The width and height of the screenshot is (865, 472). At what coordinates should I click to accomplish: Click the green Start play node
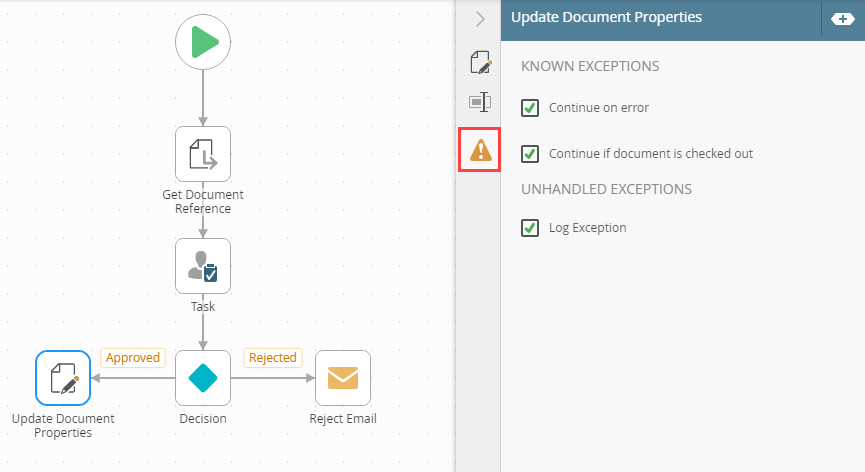click(x=203, y=42)
